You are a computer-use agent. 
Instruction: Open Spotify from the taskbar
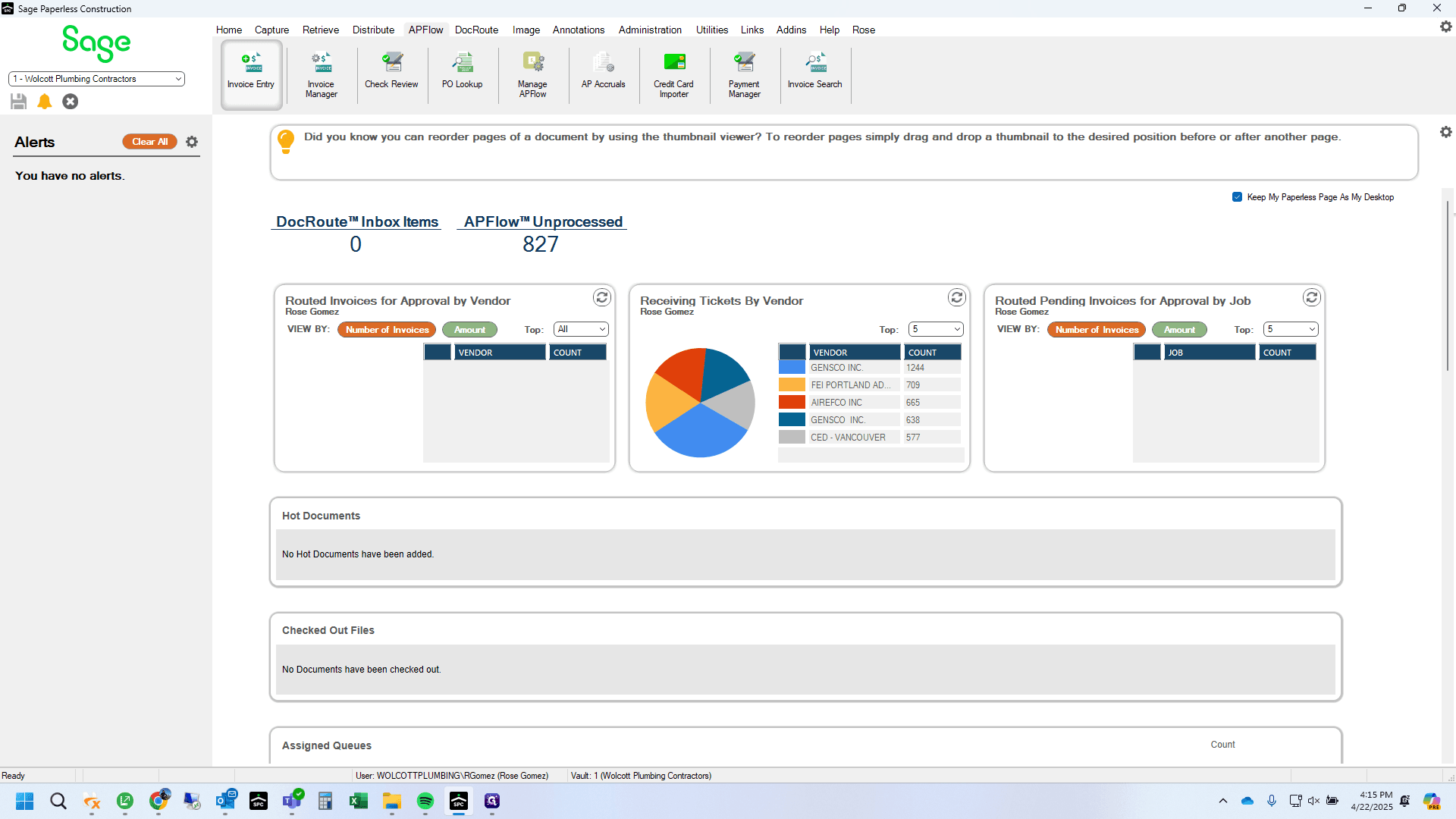tap(425, 801)
